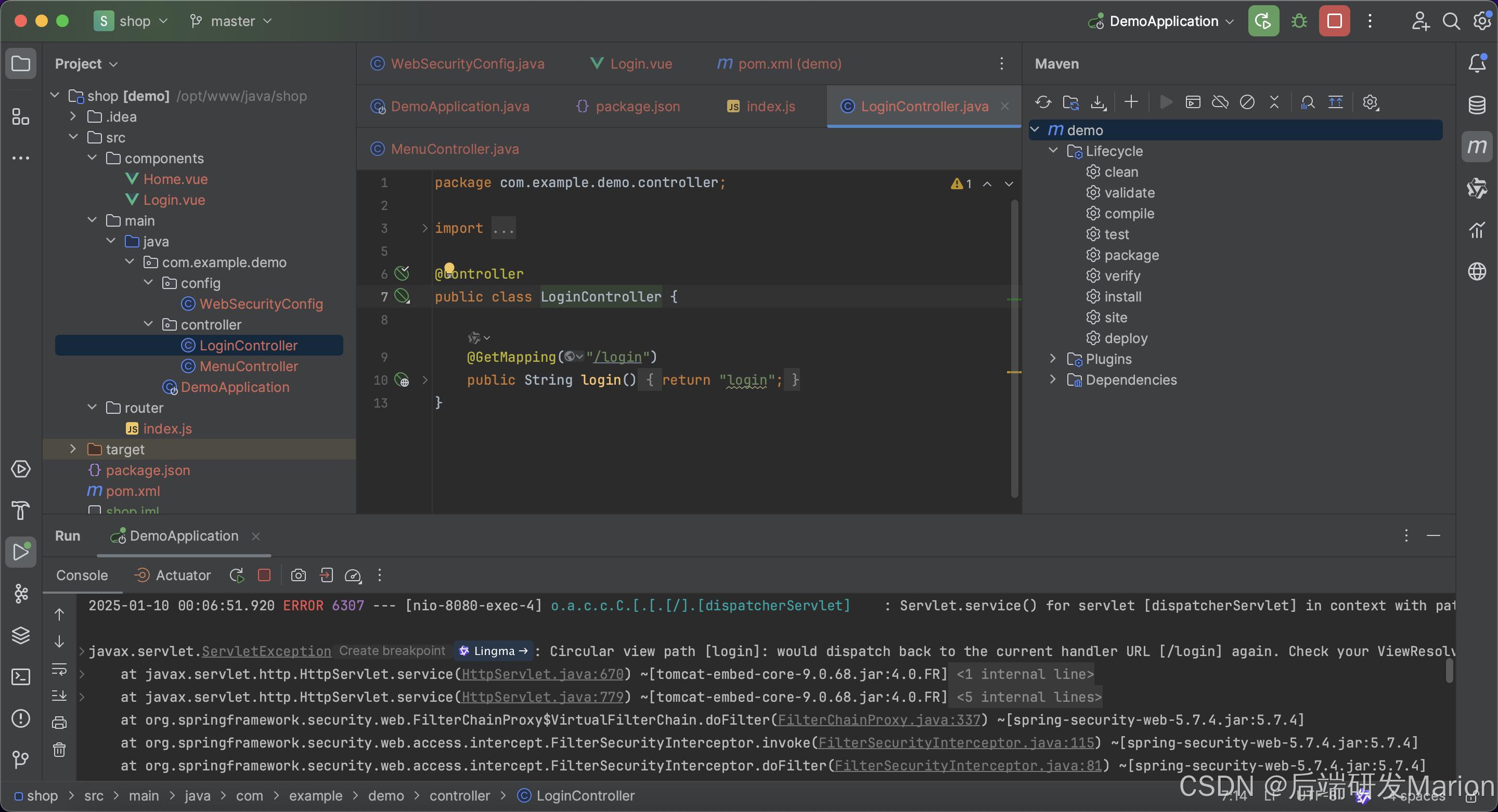Open the master branch dropdown
Image resolution: width=1498 pixels, height=812 pixels.
tap(231, 21)
